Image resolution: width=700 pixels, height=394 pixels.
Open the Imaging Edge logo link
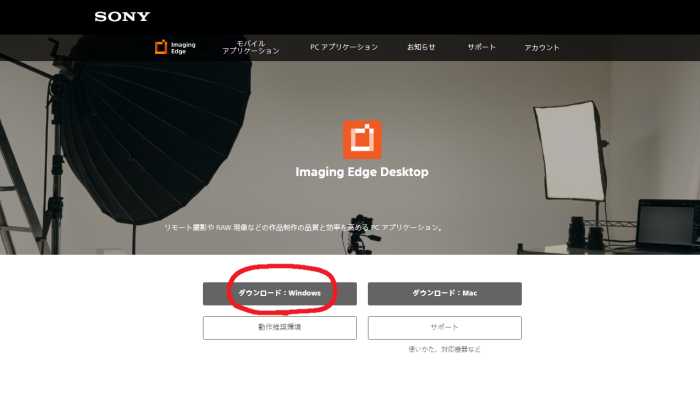coord(175,47)
